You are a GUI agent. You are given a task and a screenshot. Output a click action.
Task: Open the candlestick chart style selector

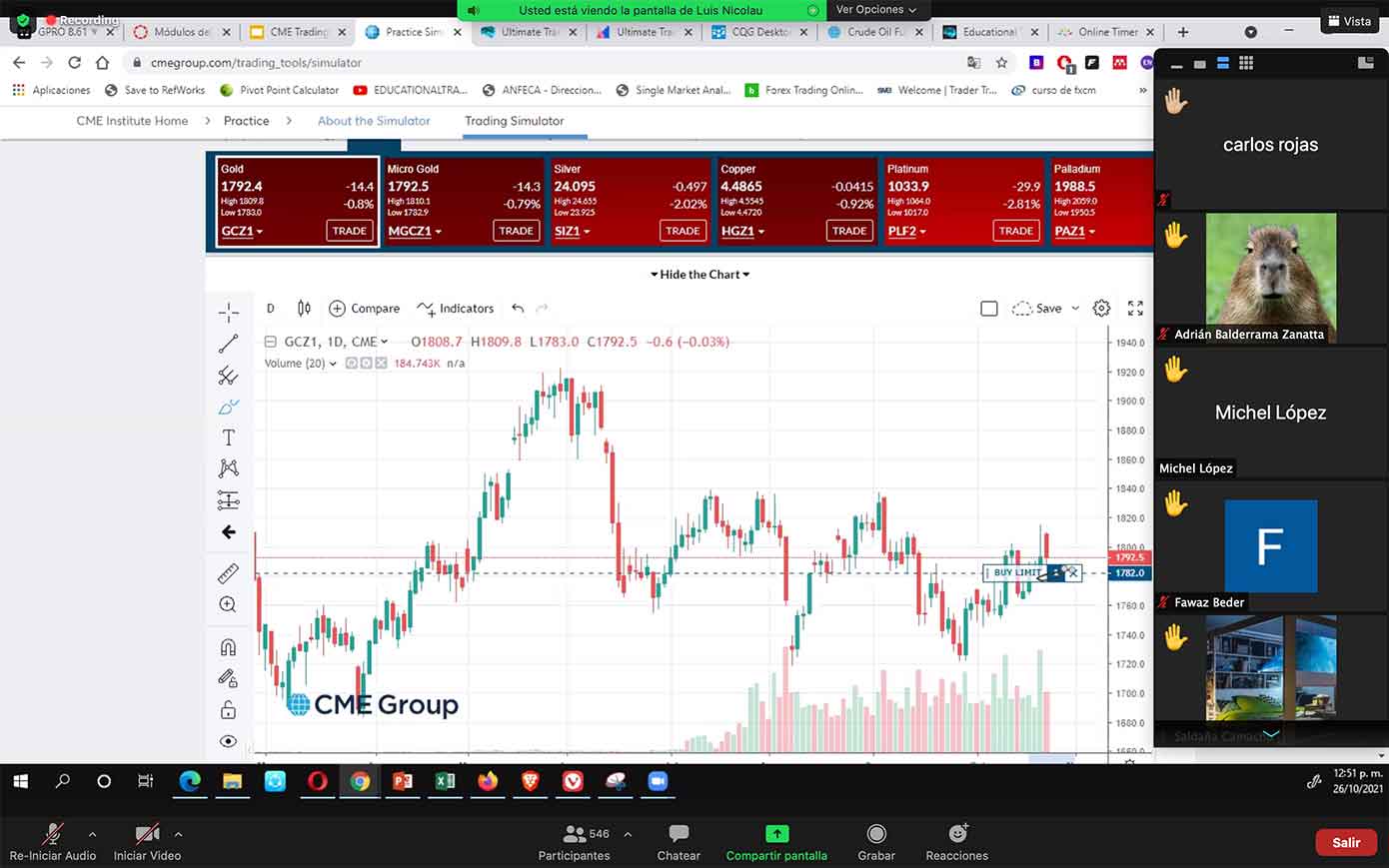pyautogui.click(x=304, y=309)
